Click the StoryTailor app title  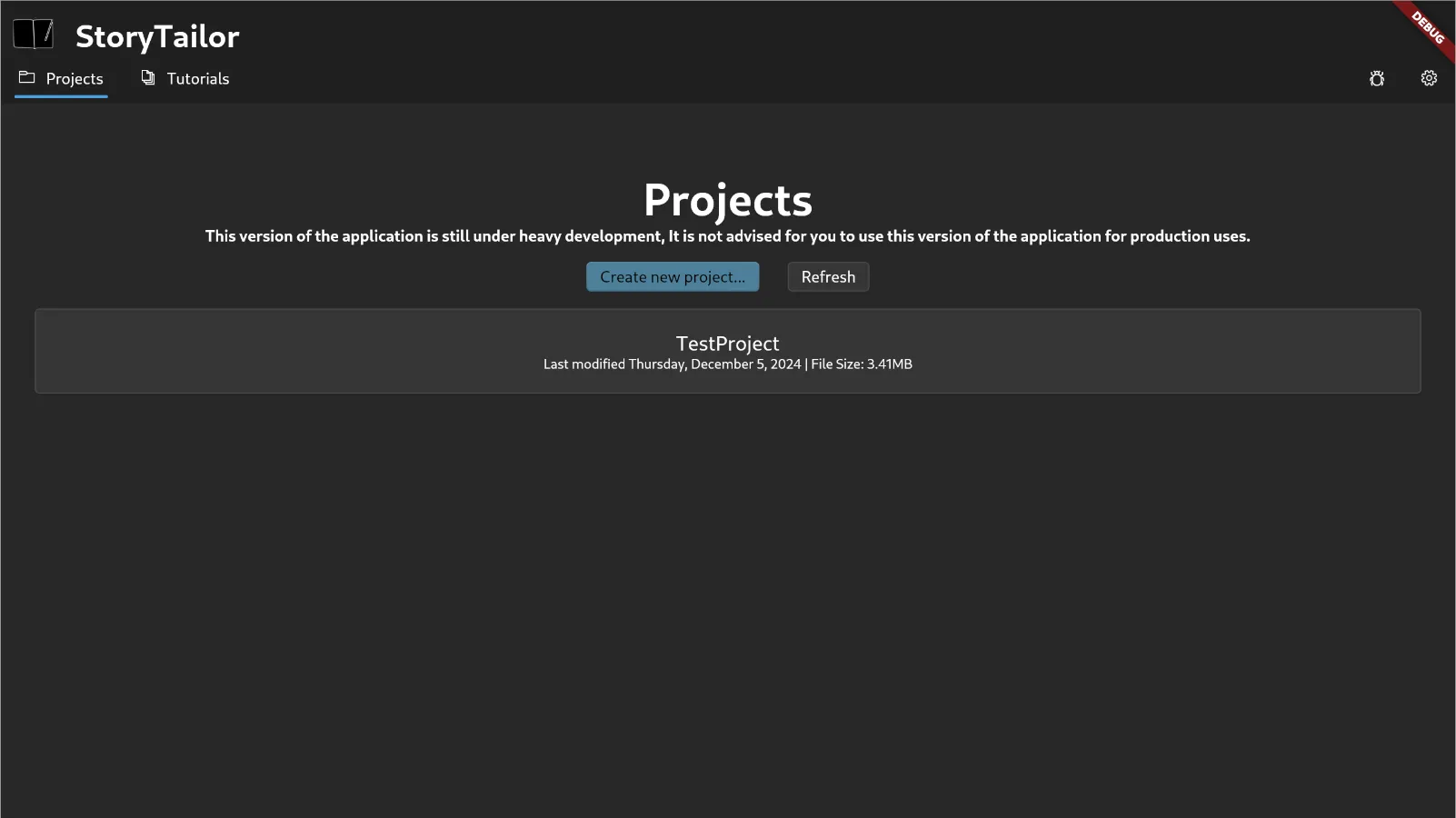click(x=157, y=36)
